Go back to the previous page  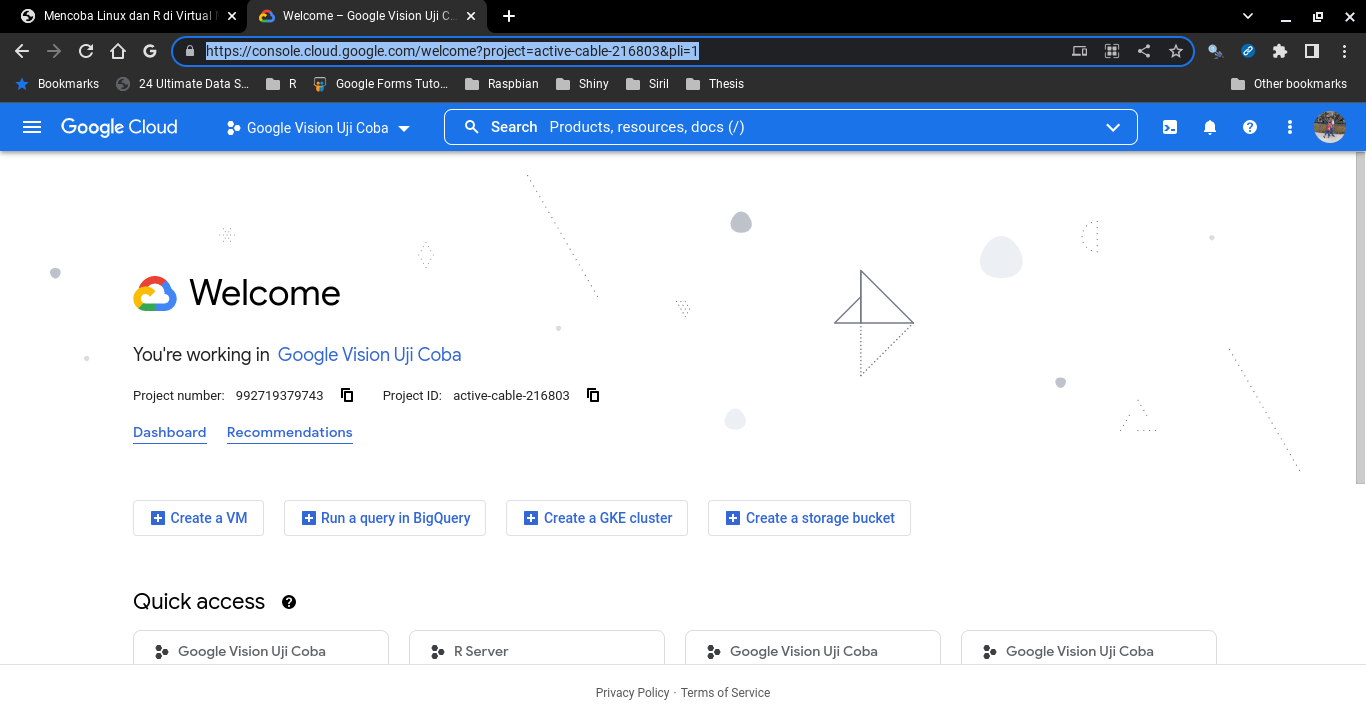click(22, 51)
